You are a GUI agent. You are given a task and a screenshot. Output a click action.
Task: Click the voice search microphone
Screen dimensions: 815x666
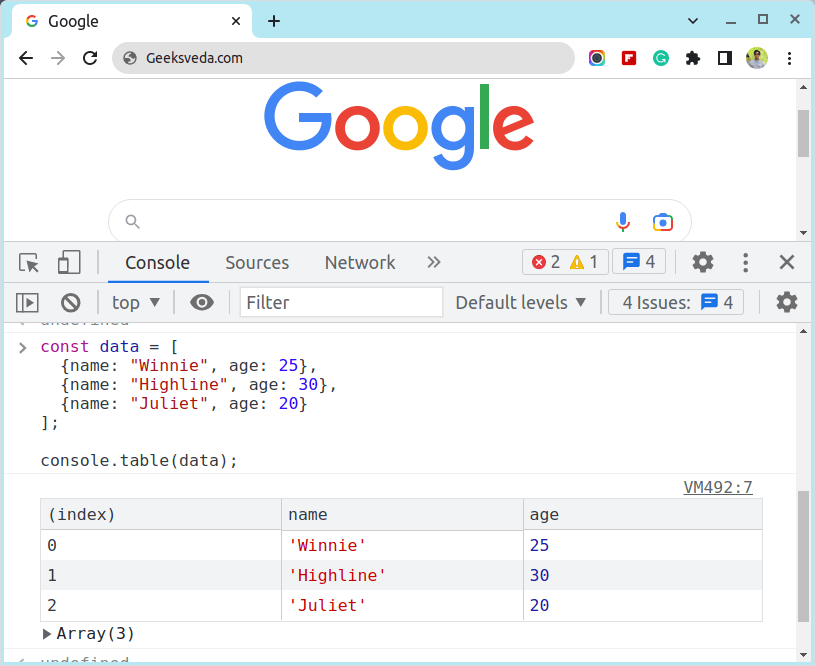tap(622, 221)
